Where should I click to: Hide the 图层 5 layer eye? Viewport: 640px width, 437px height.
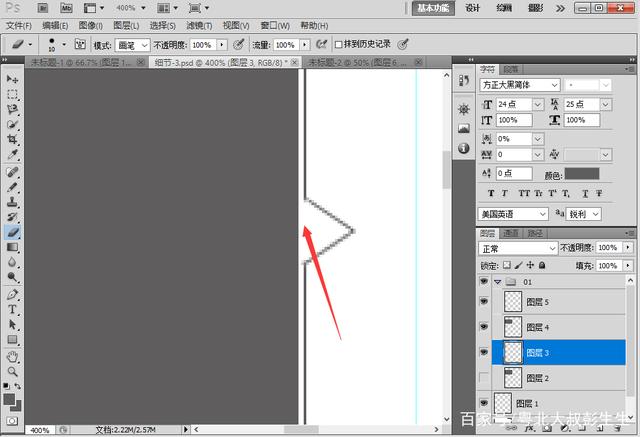484,302
